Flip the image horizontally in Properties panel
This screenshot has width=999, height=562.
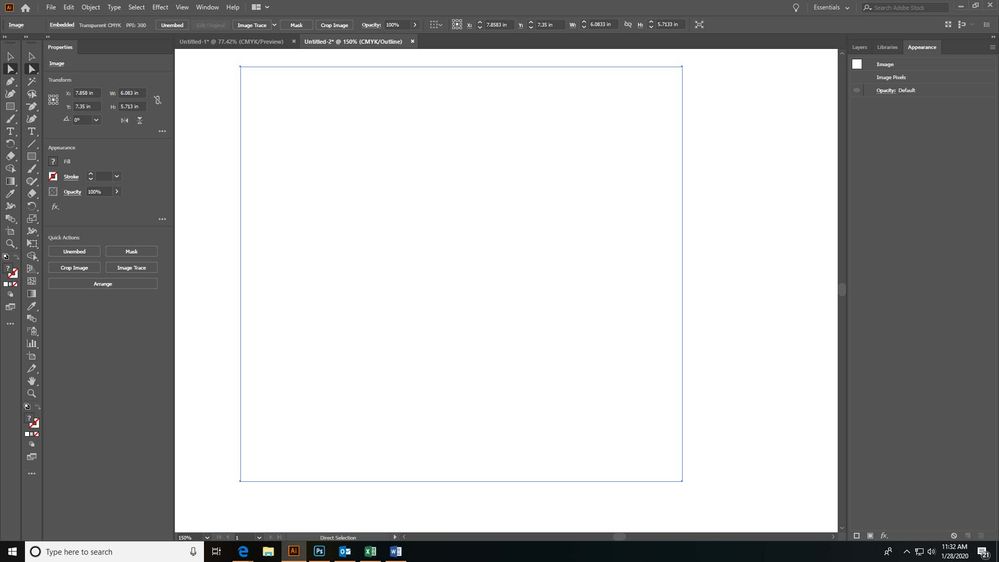[124, 120]
